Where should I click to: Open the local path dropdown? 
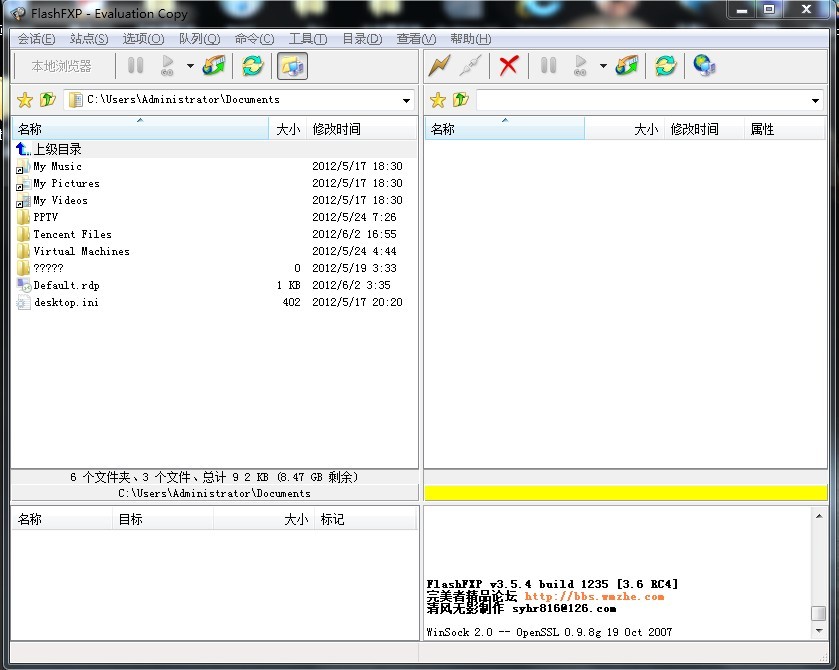pyautogui.click(x=406, y=100)
